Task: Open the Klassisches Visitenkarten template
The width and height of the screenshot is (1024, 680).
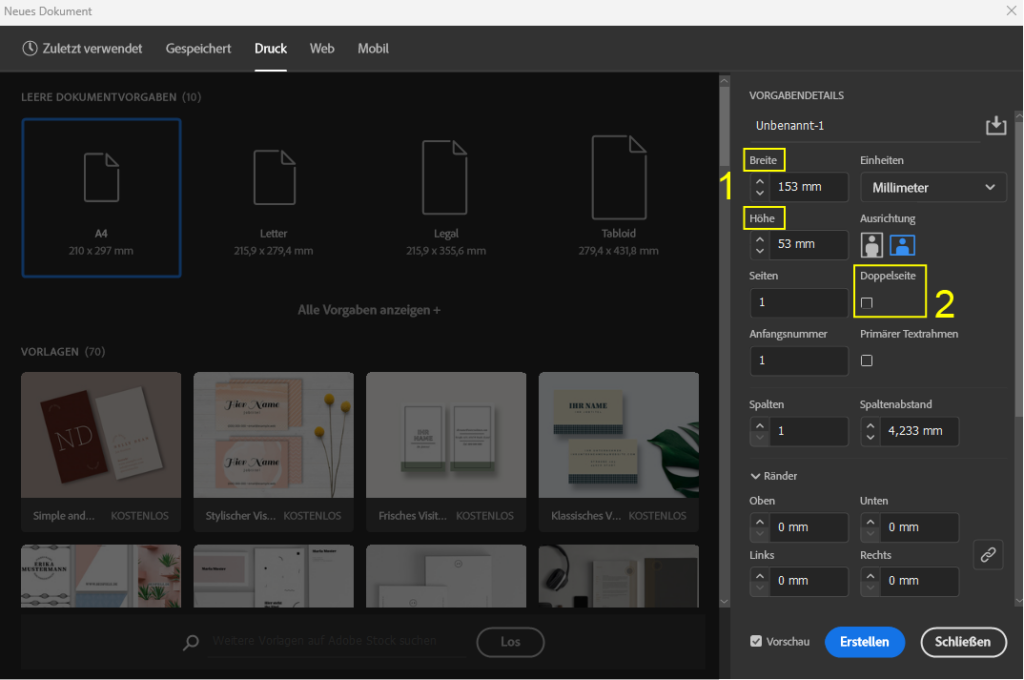Action: point(618,435)
